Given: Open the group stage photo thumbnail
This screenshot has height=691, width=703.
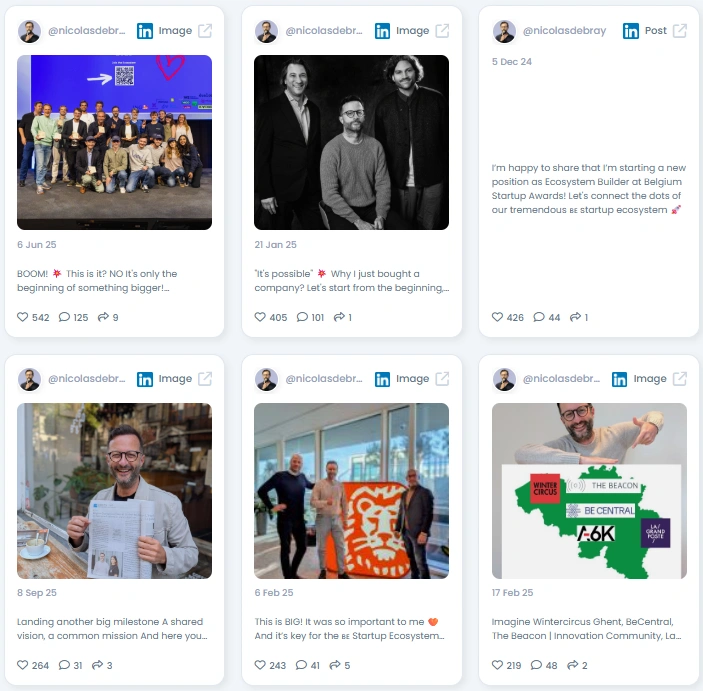Looking at the screenshot, I should point(114,143).
